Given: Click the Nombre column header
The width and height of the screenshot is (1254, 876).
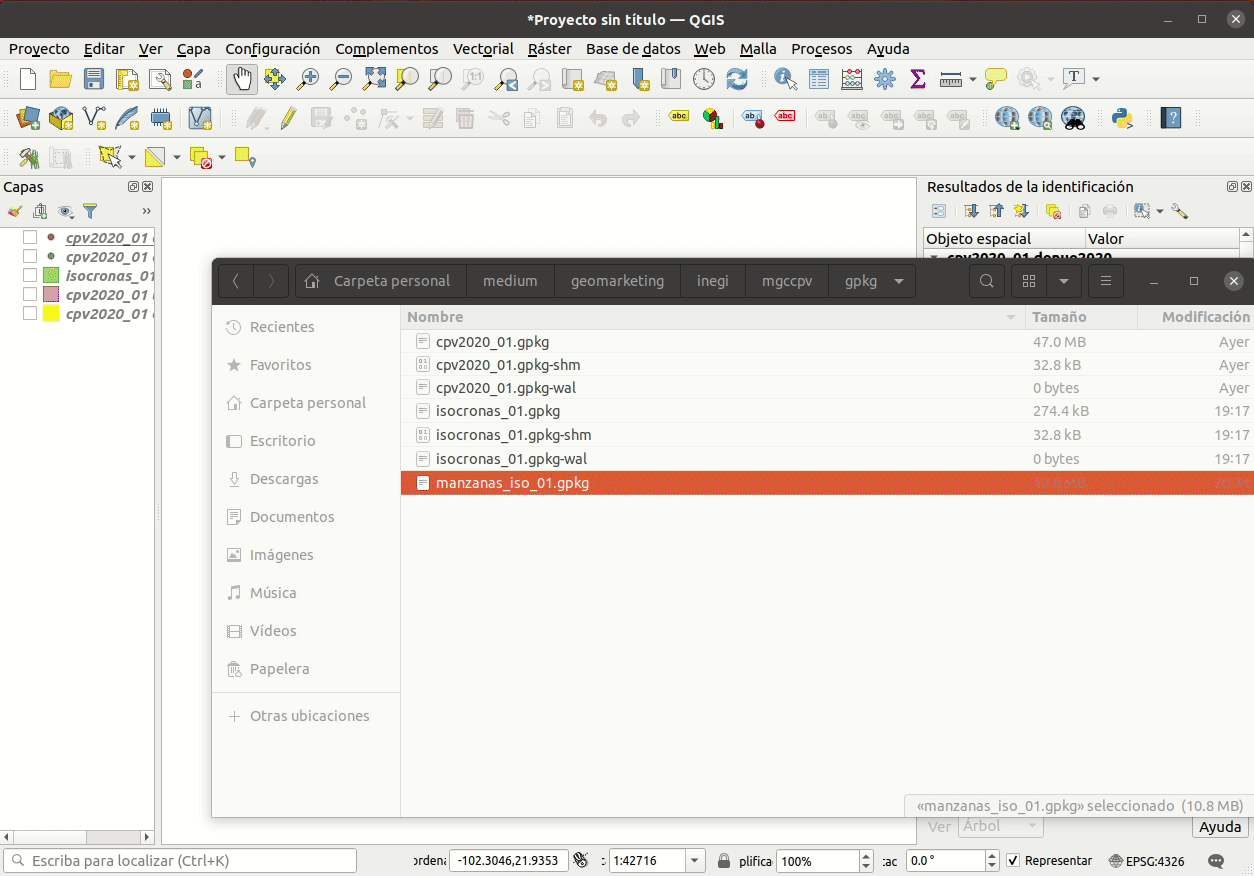Looking at the screenshot, I should pos(713,317).
